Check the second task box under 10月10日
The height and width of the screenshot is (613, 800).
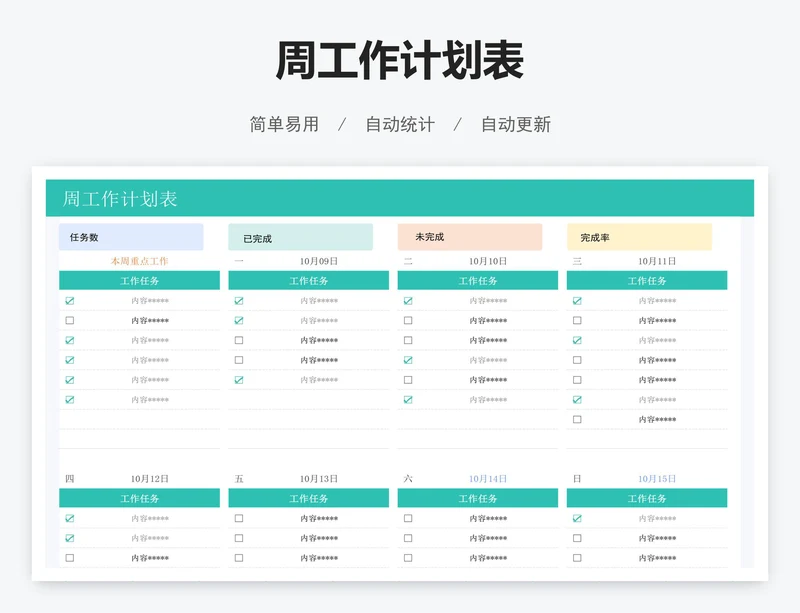(x=408, y=321)
